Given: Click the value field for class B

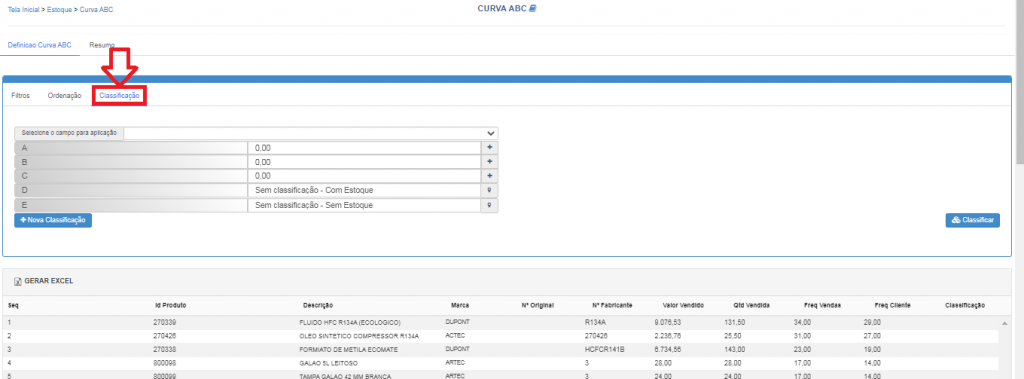Looking at the screenshot, I should pos(364,162).
